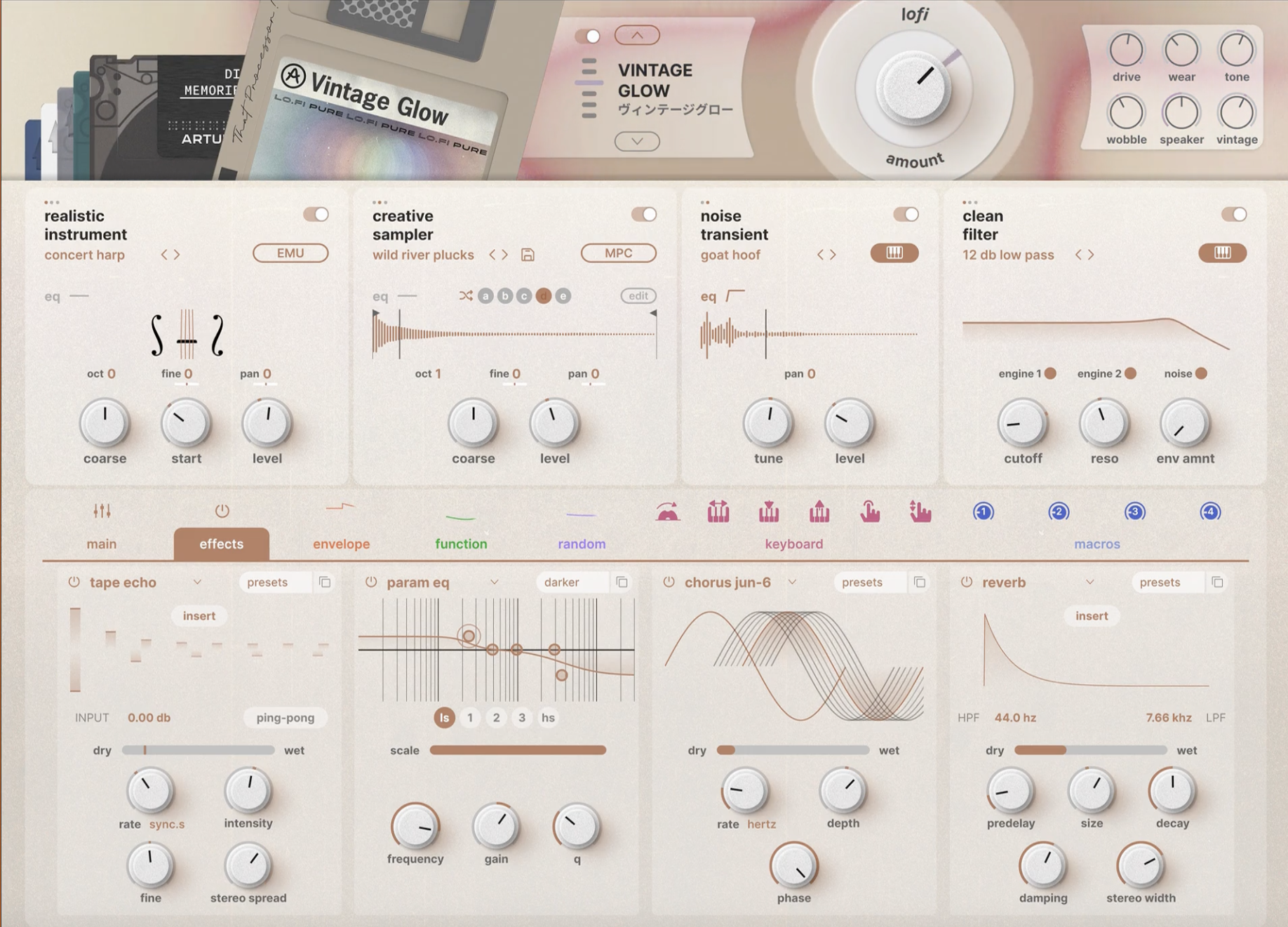
Task: Toggle clean filter on/off switch
Action: click(x=1234, y=214)
